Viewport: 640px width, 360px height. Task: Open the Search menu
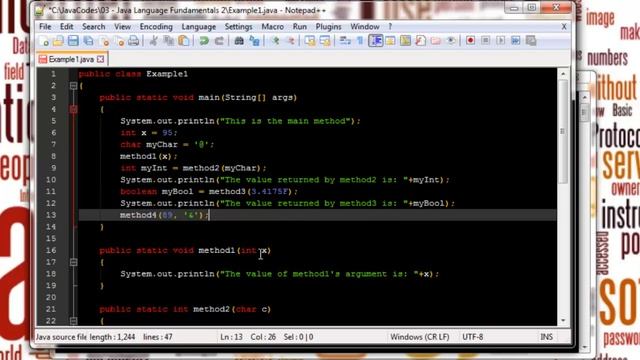click(93, 27)
